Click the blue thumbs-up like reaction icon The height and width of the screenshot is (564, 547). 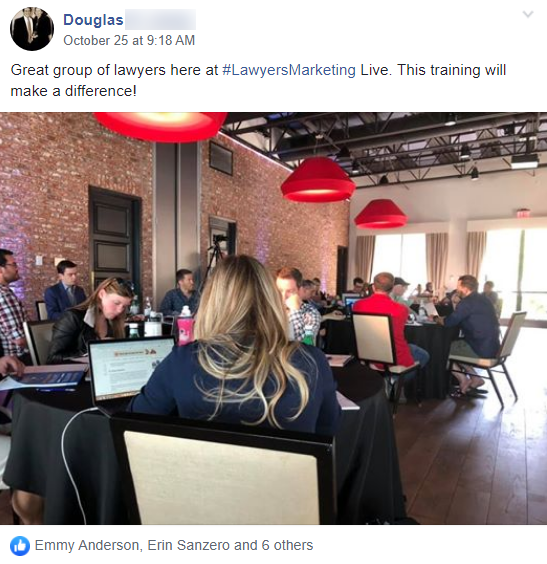(20, 546)
